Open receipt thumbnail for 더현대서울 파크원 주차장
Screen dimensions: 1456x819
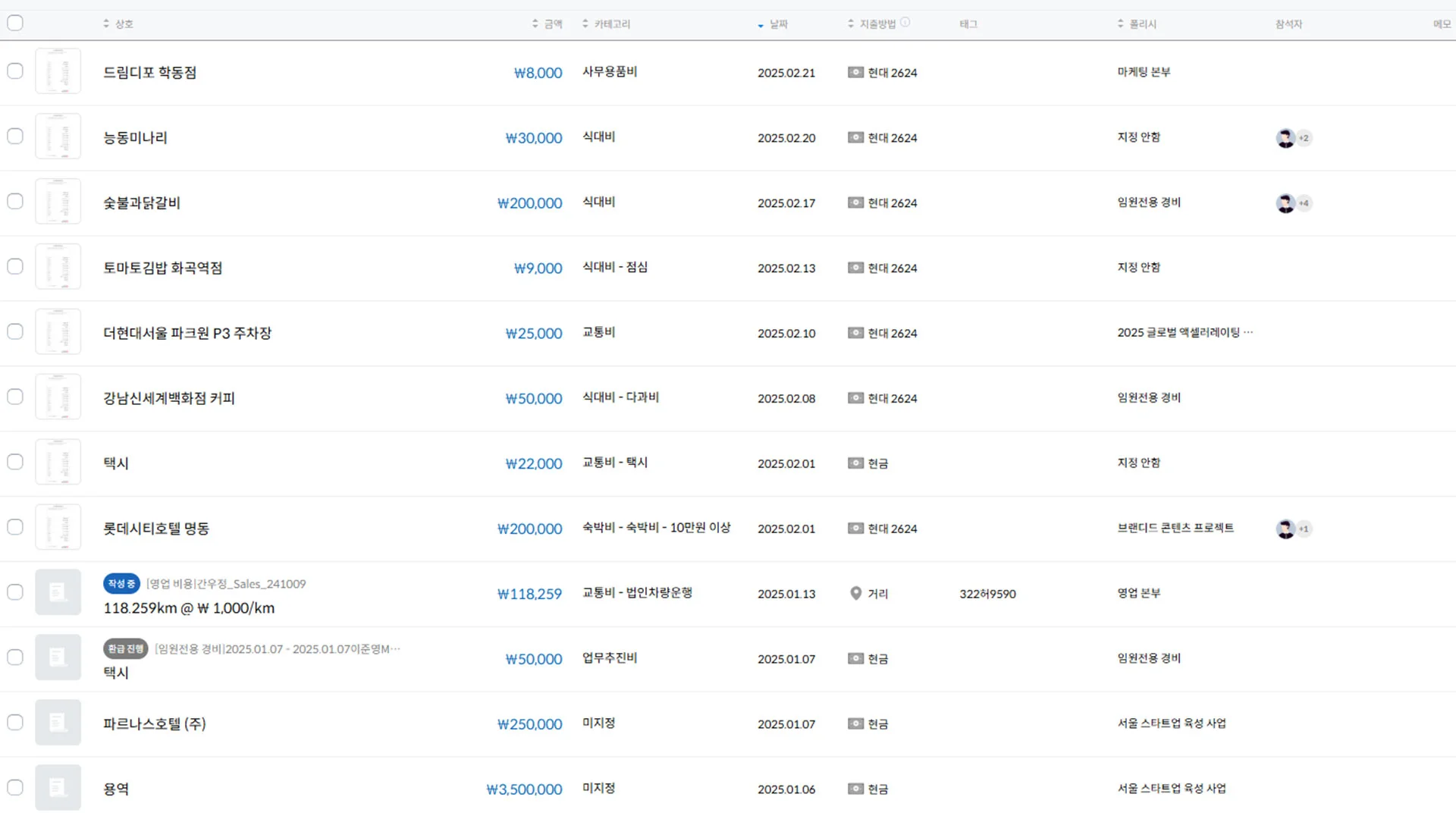click(58, 332)
